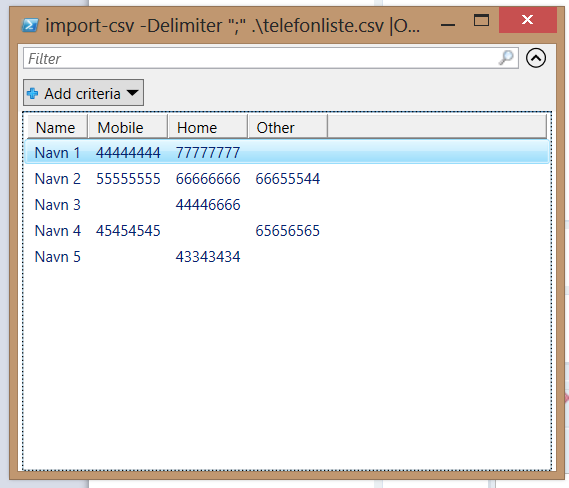Select the Navn 2 row

(x=287, y=179)
